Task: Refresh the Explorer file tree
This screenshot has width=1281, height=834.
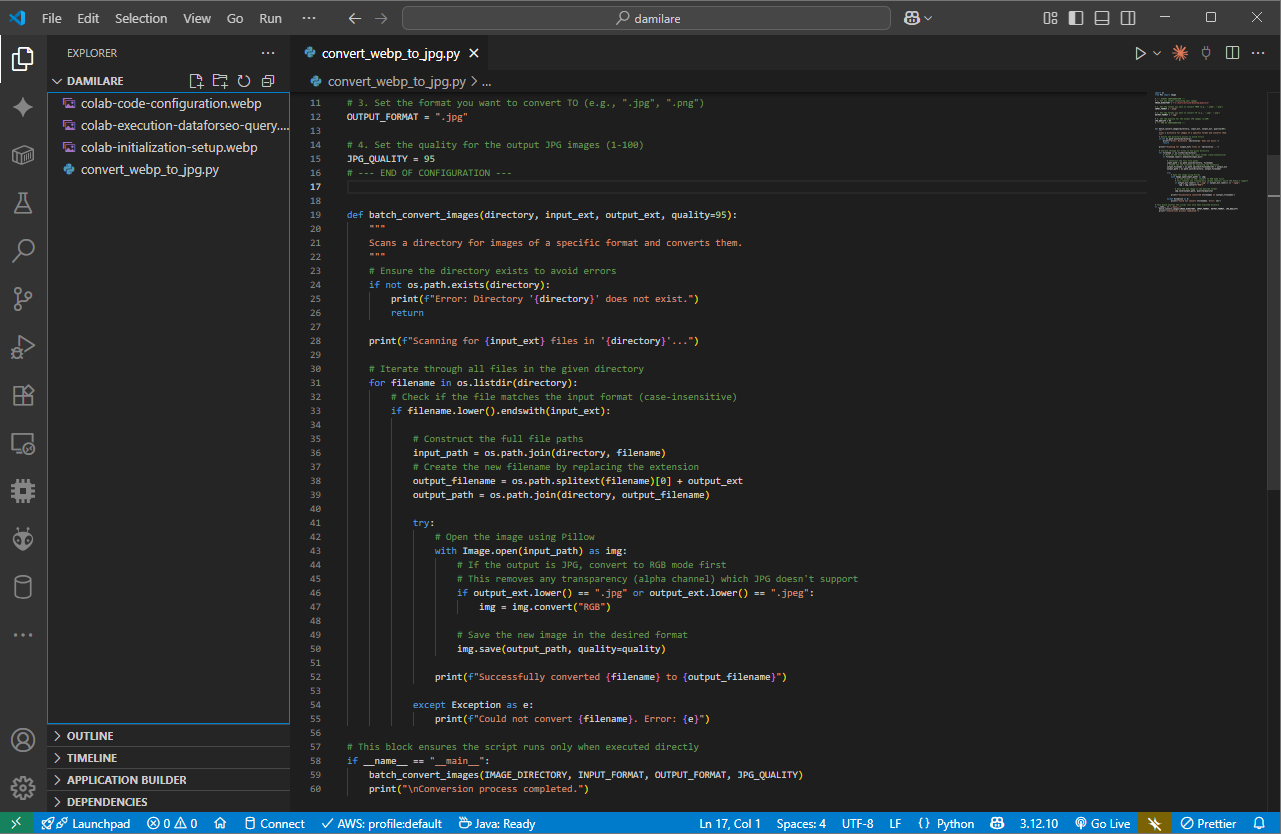Action: 244,81
